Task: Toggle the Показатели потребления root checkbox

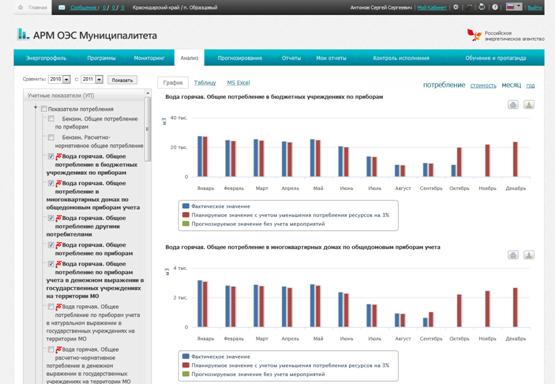Action: (x=44, y=109)
